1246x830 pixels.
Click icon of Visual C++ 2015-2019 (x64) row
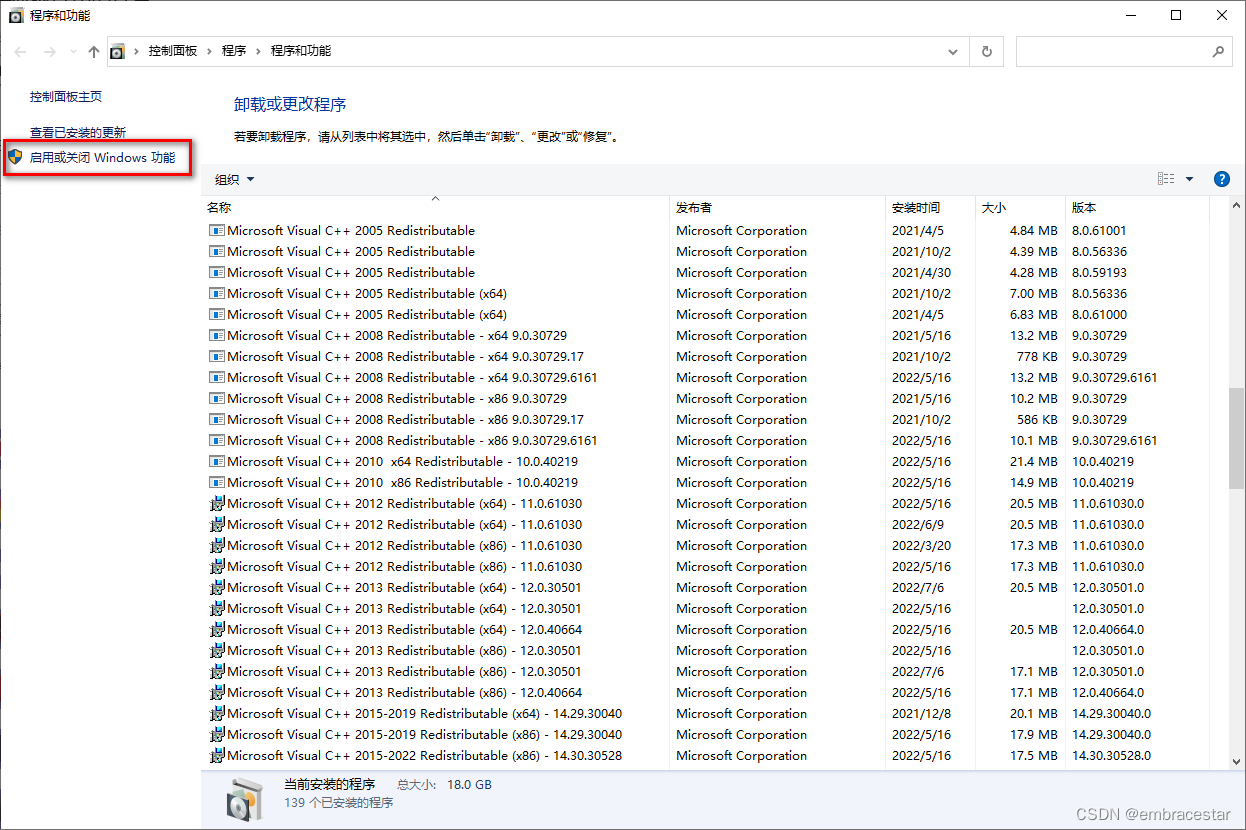217,713
